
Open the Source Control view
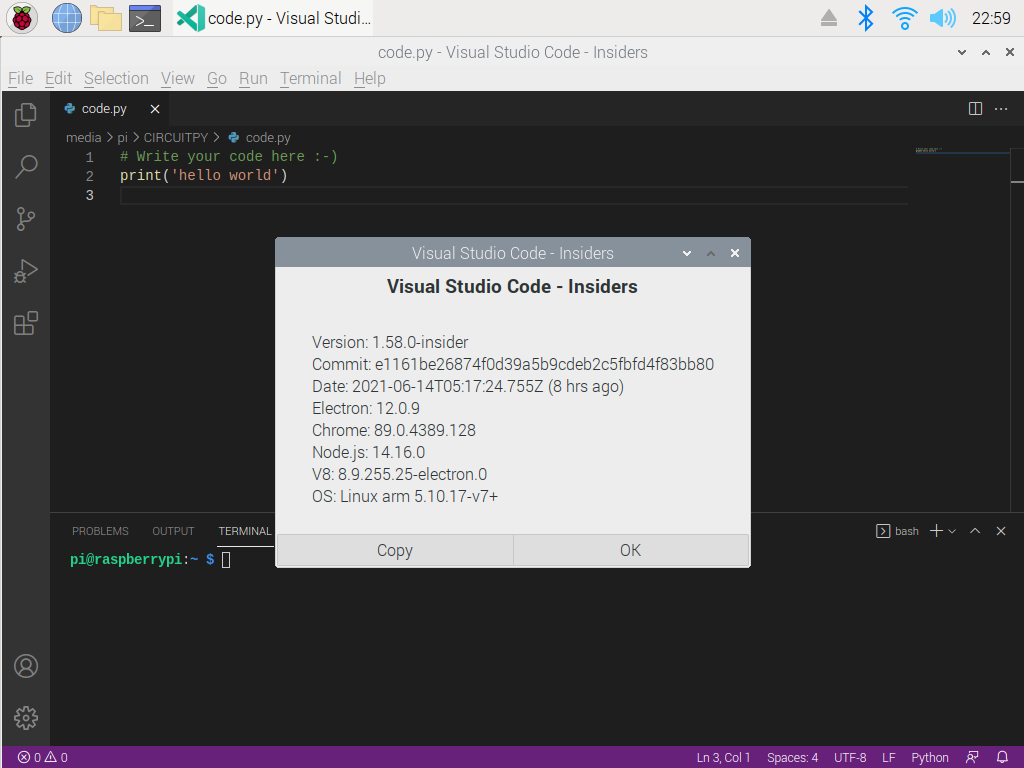[x=25, y=219]
